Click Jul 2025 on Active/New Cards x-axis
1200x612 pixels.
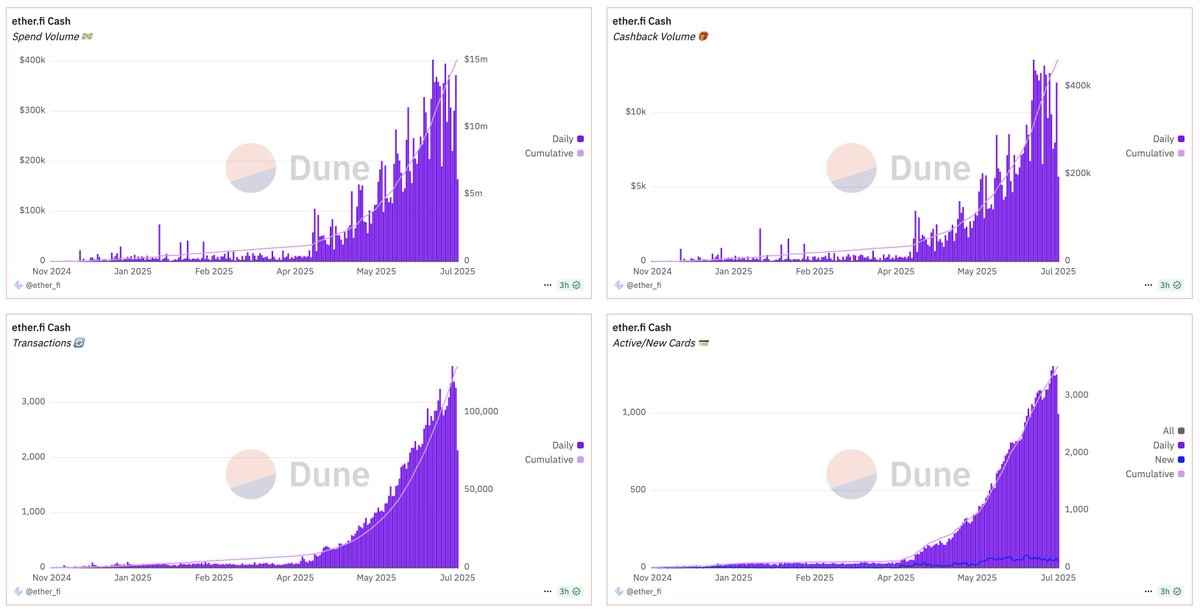pyautogui.click(x=1058, y=578)
